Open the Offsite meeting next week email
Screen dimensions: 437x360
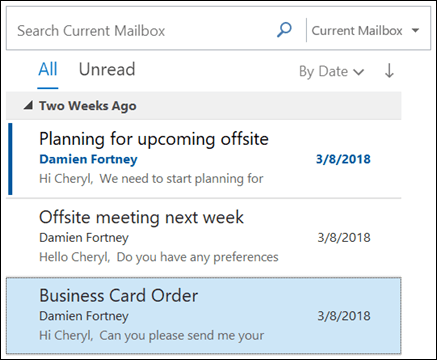(204, 237)
